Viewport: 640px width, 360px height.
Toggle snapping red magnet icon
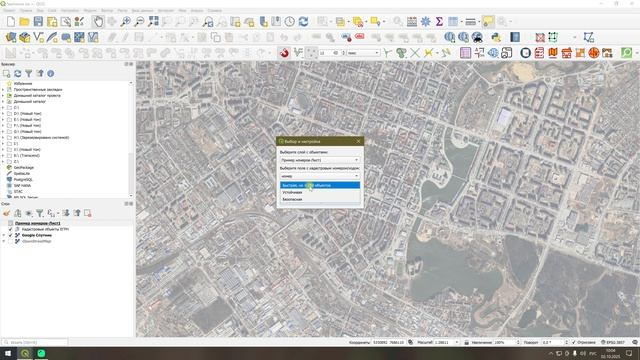tap(284, 53)
